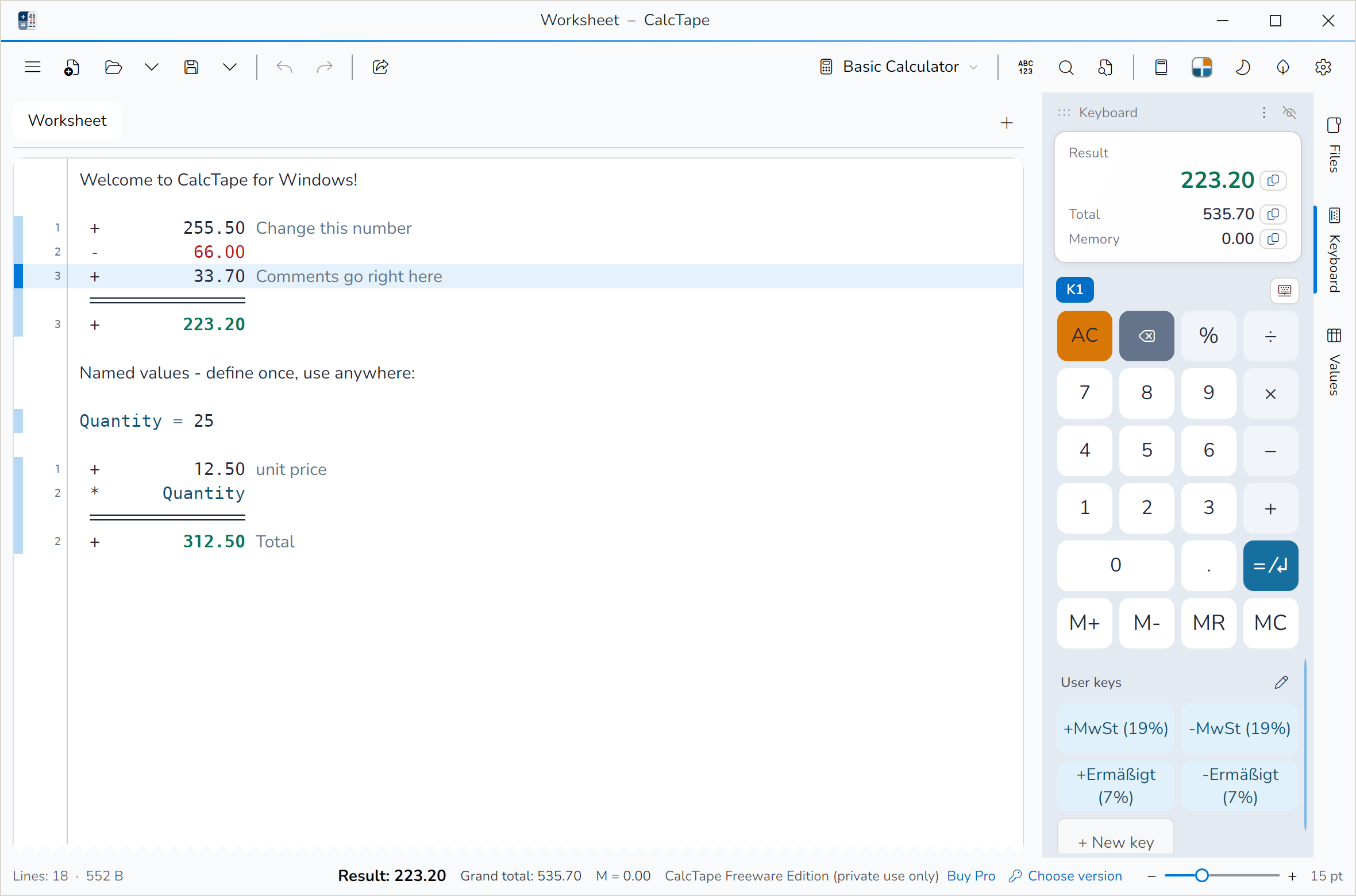The image size is (1356, 896).
Task: Click the MR memory recall key
Action: tap(1209, 623)
